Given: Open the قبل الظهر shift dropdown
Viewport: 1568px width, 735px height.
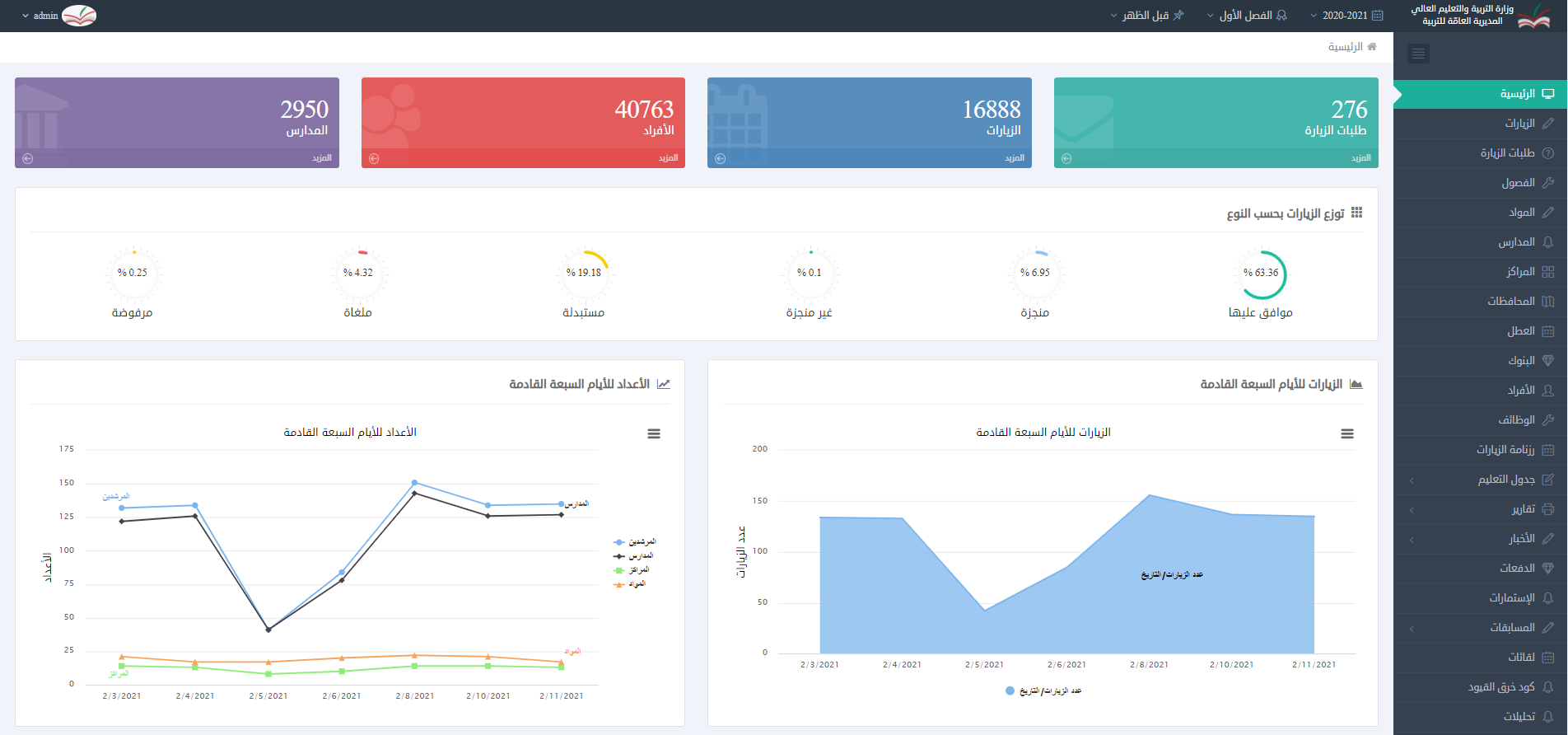Looking at the screenshot, I should 1147,16.
